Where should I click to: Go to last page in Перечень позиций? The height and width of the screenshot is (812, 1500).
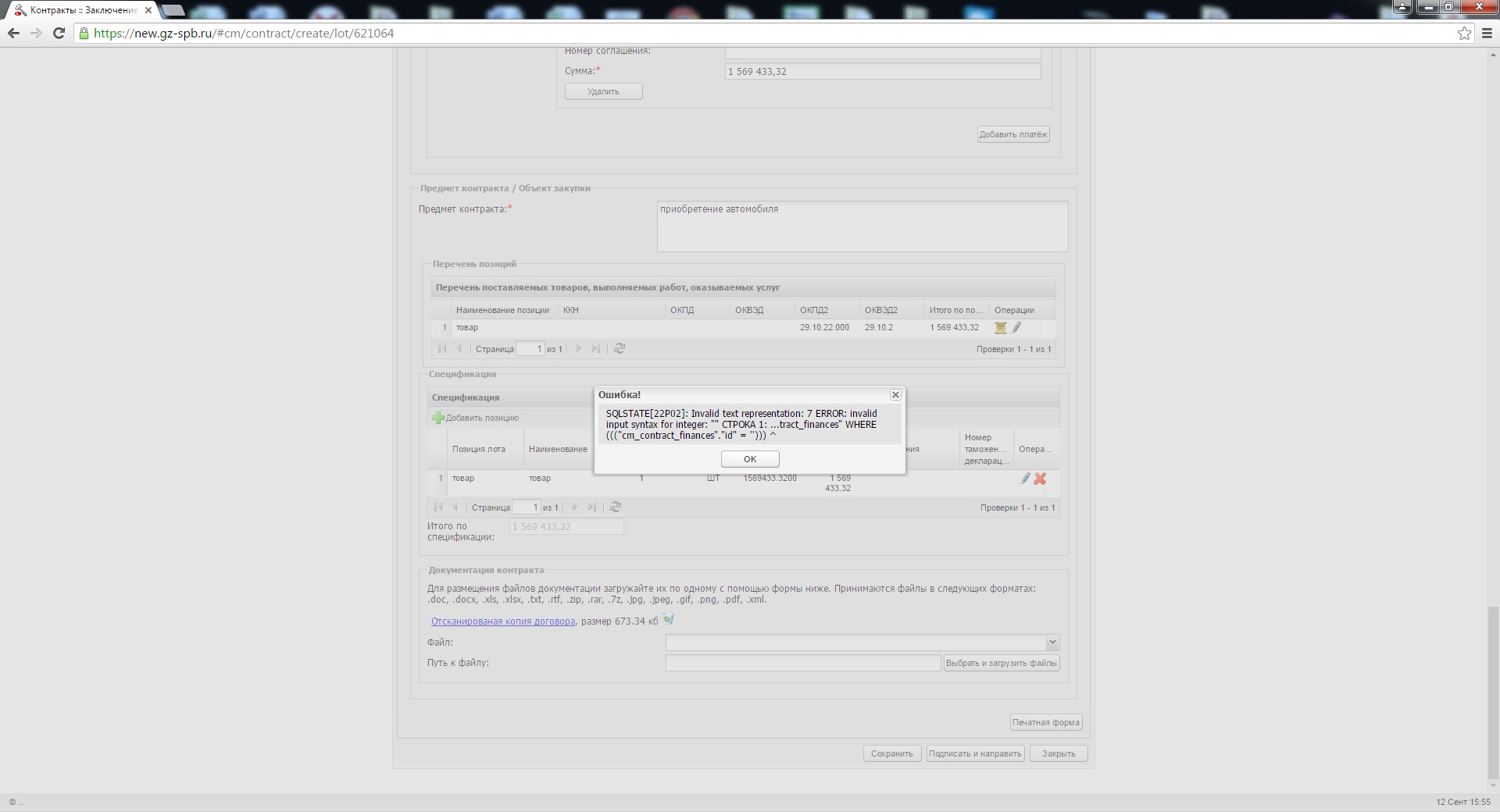coord(596,348)
